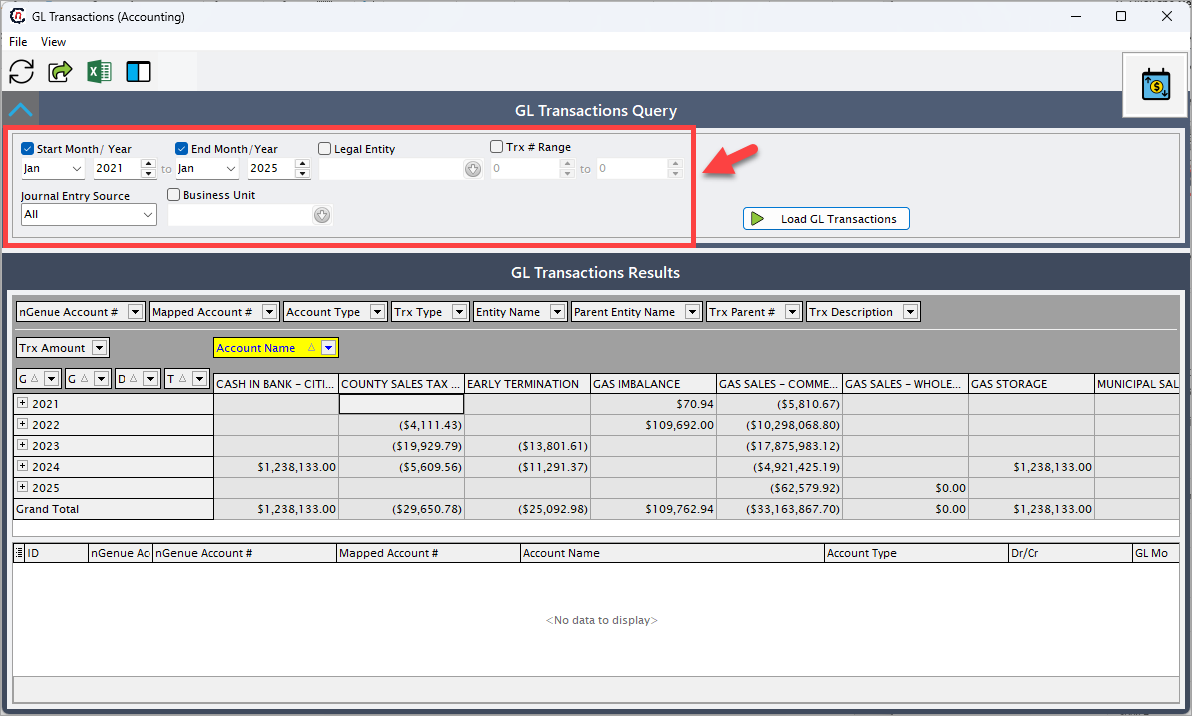The width and height of the screenshot is (1192, 716).
Task: Select the ($33,163,867.70) grand total cell
Action: tap(779, 509)
